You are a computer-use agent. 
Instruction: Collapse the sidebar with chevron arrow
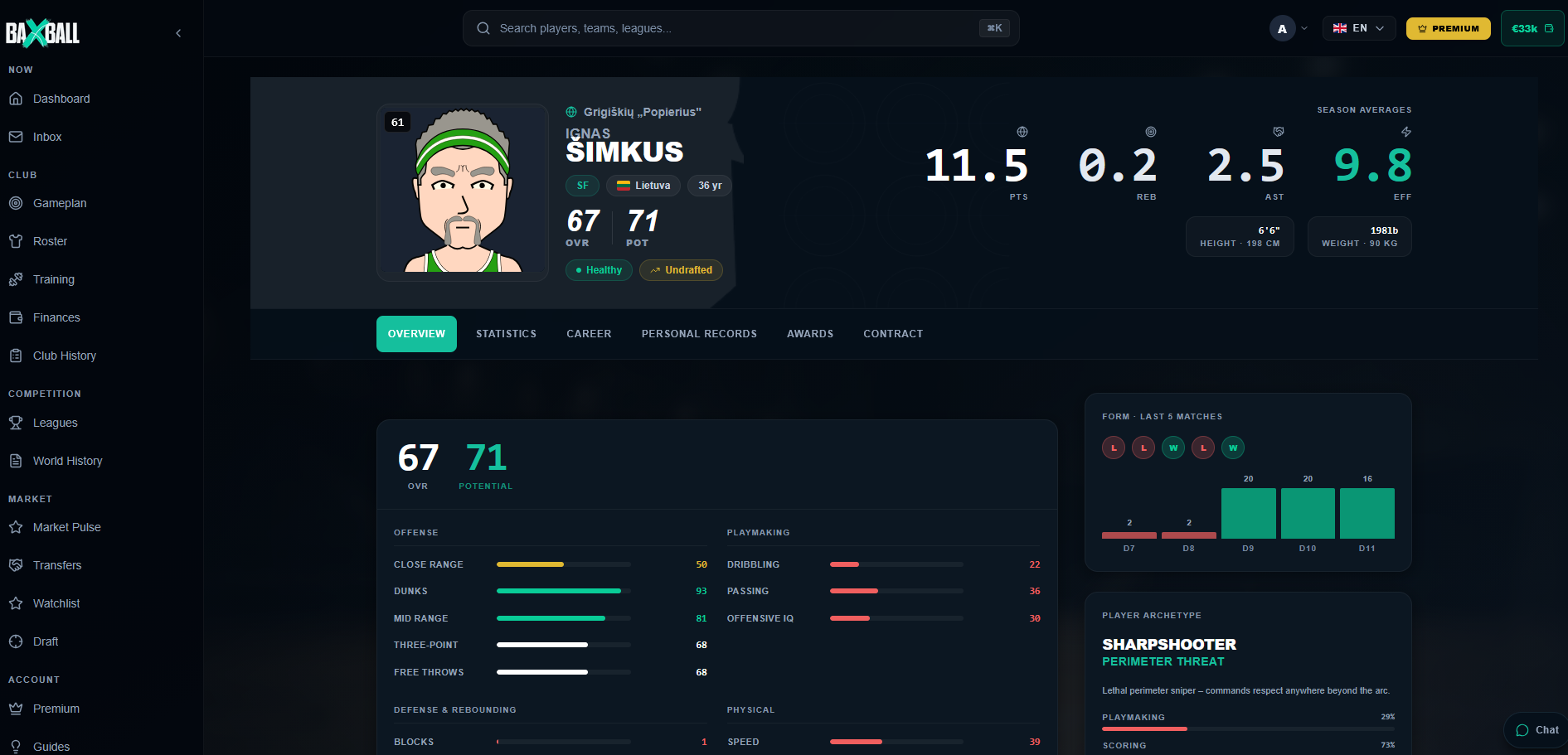[x=178, y=33]
